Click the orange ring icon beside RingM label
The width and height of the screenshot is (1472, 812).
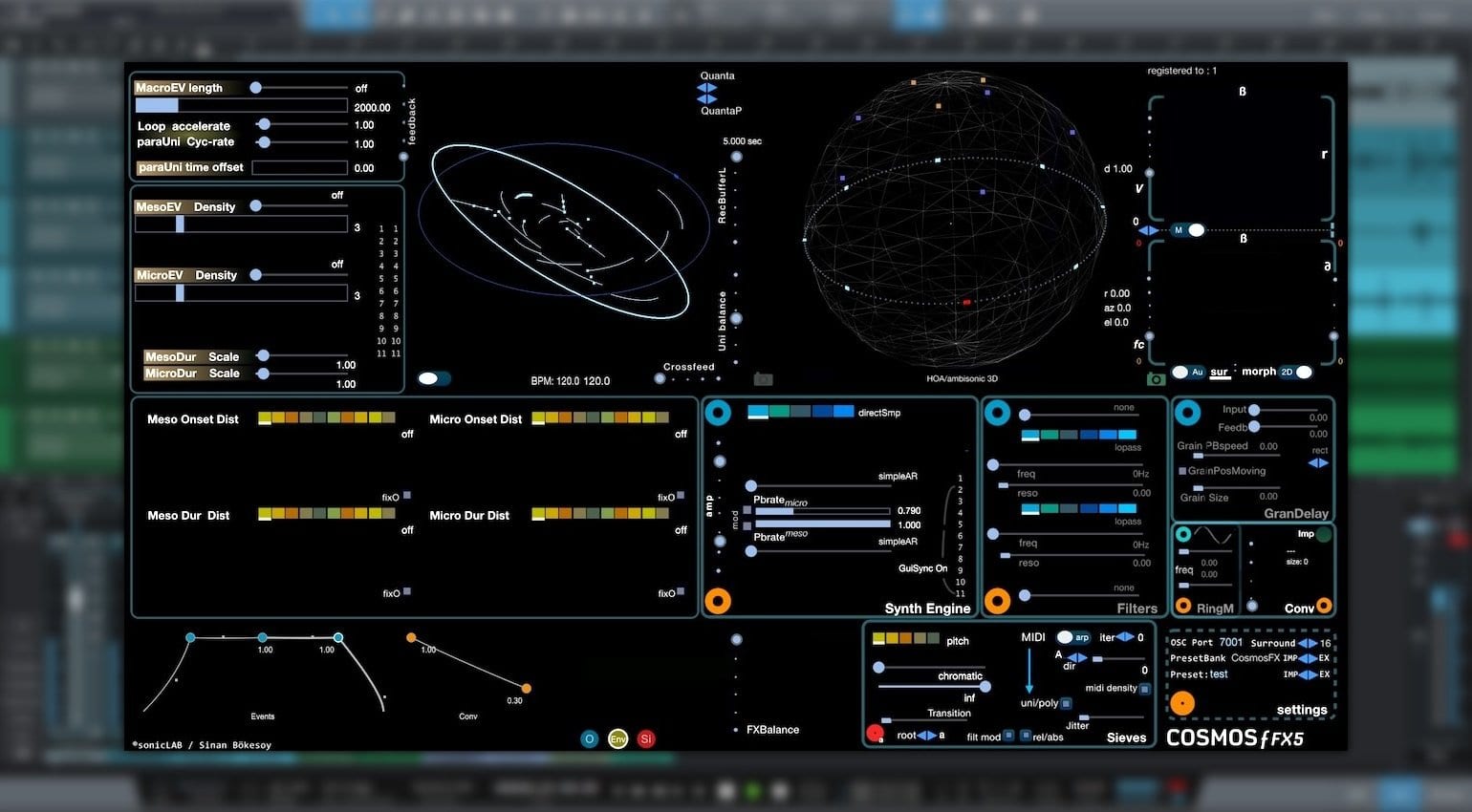point(1183,606)
